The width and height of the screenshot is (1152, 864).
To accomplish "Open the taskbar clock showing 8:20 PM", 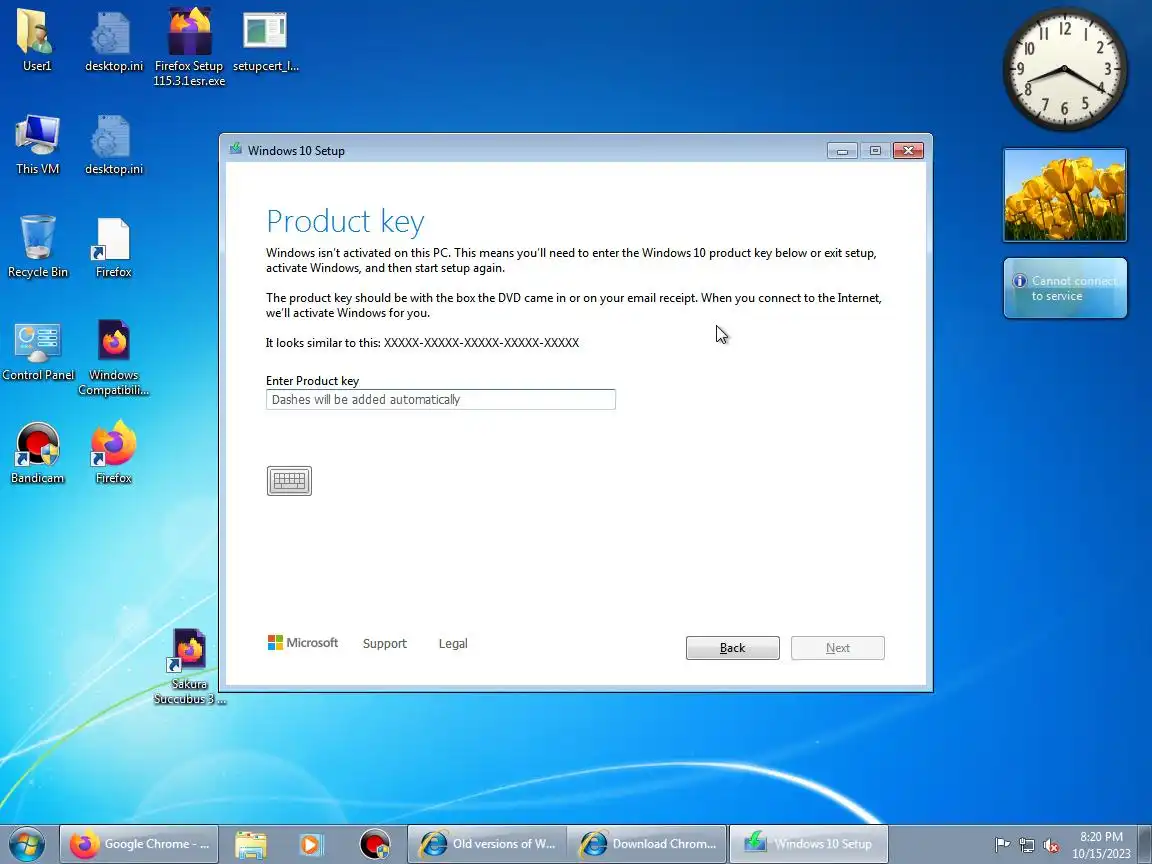I will 1101,845.
